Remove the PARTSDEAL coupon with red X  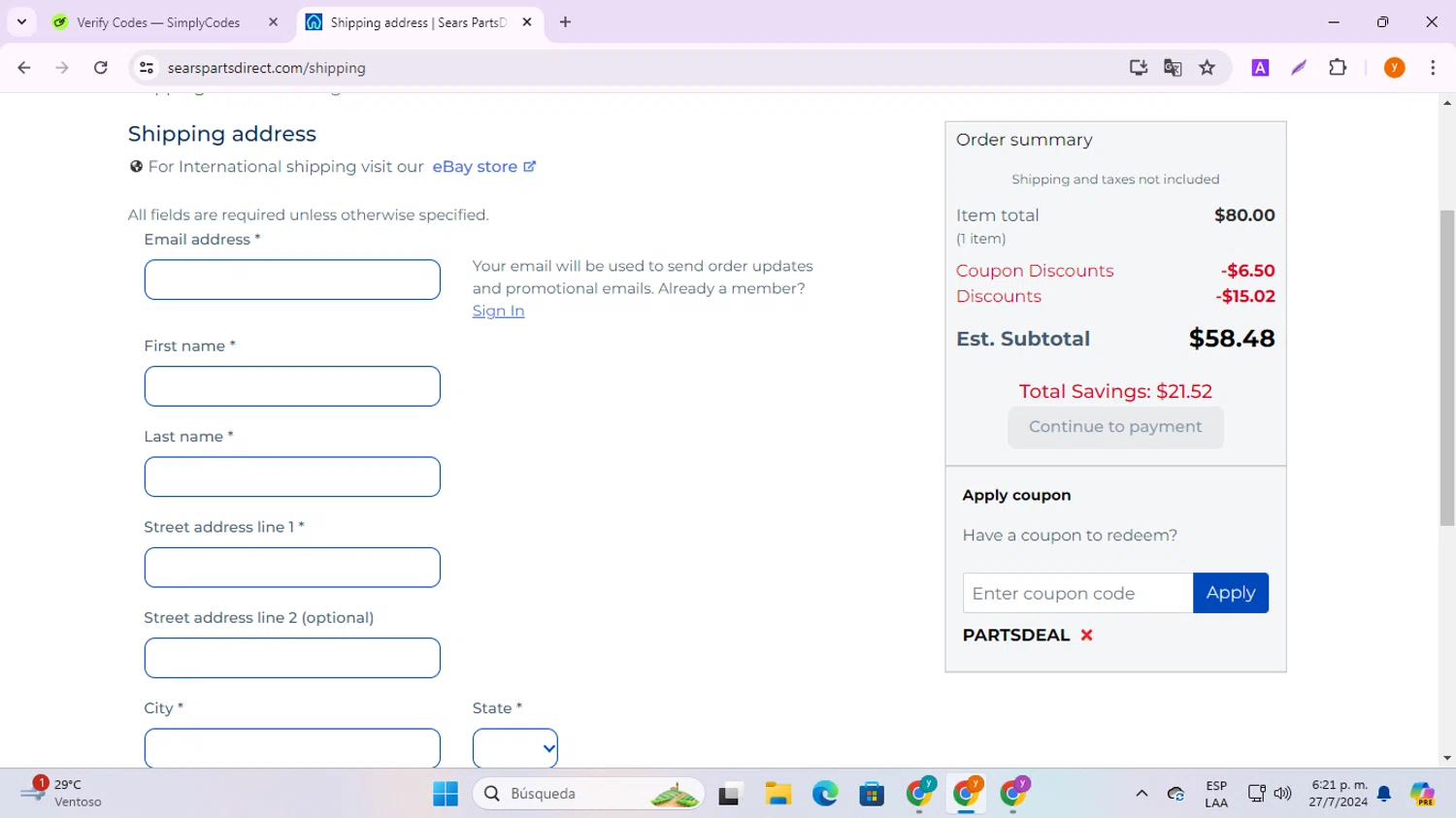pyautogui.click(x=1086, y=636)
